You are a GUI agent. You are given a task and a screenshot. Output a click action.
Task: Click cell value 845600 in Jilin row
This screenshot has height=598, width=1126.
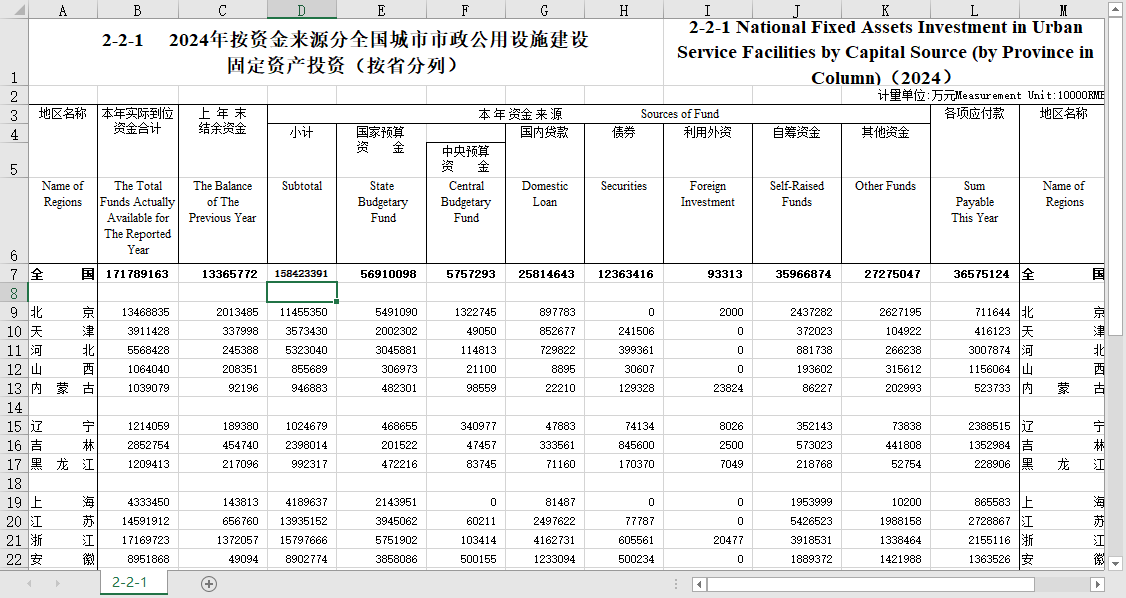(x=623, y=445)
